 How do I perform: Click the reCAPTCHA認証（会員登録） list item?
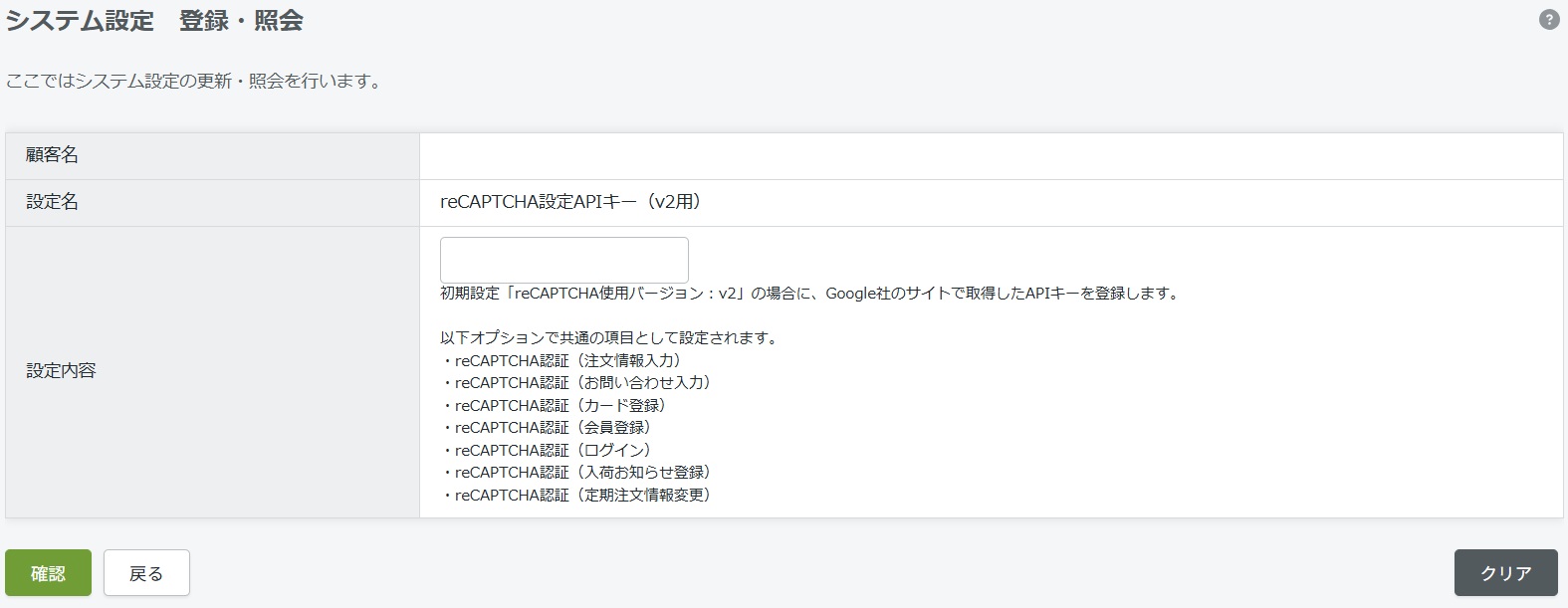click(548, 428)
